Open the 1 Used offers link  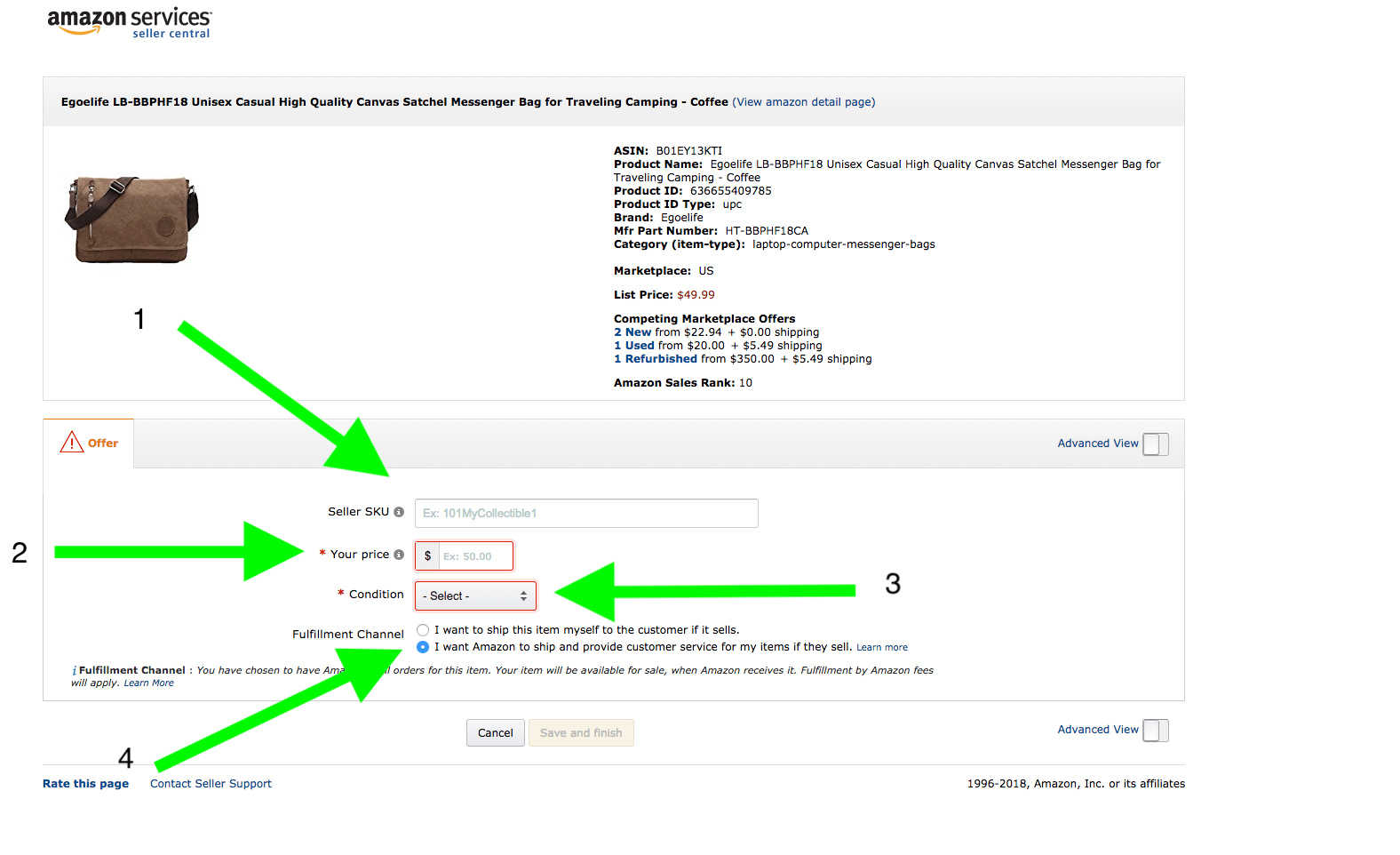634,346
